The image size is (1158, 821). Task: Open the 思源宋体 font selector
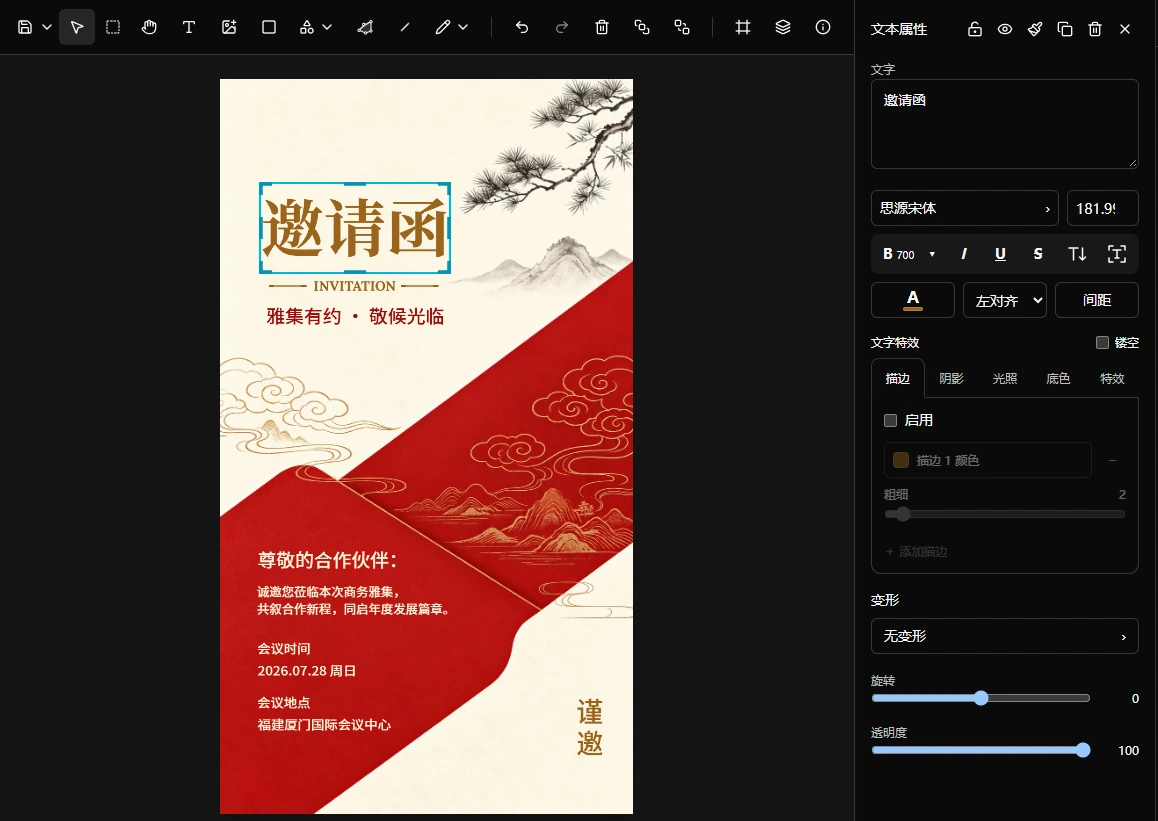[x=965, y=208]
